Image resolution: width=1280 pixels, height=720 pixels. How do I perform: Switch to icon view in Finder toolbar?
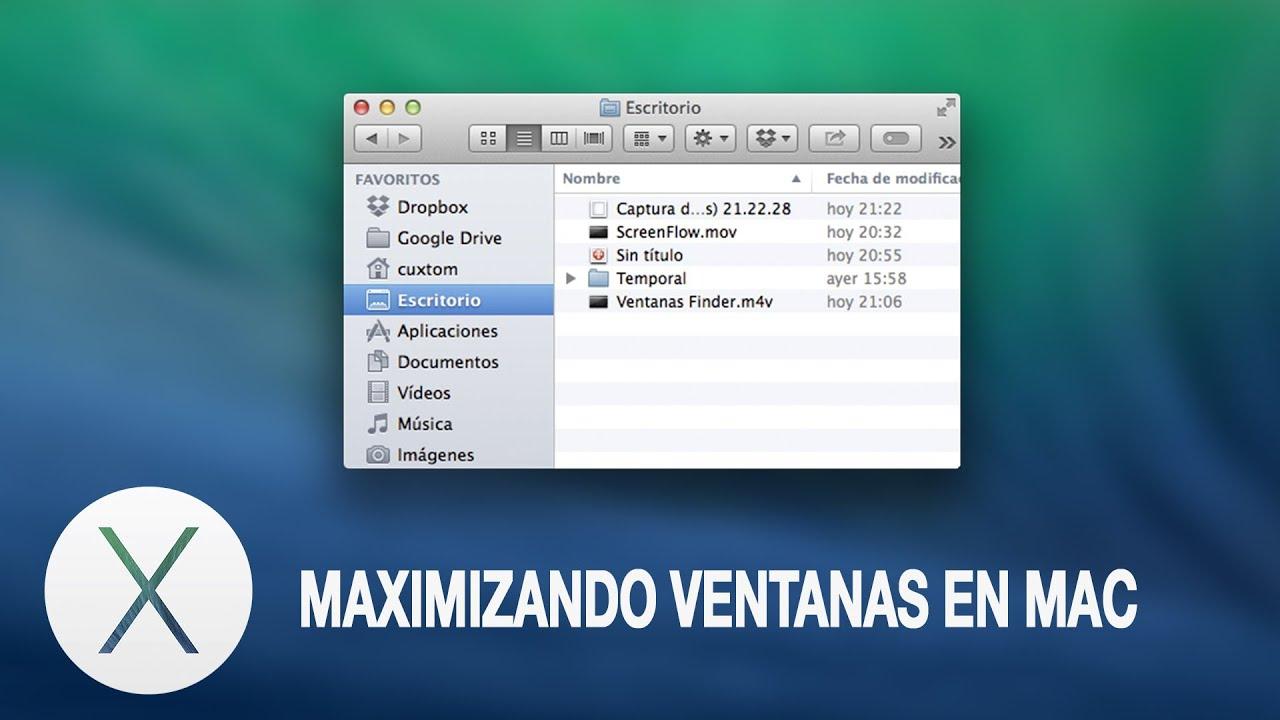tap(488, 138)
